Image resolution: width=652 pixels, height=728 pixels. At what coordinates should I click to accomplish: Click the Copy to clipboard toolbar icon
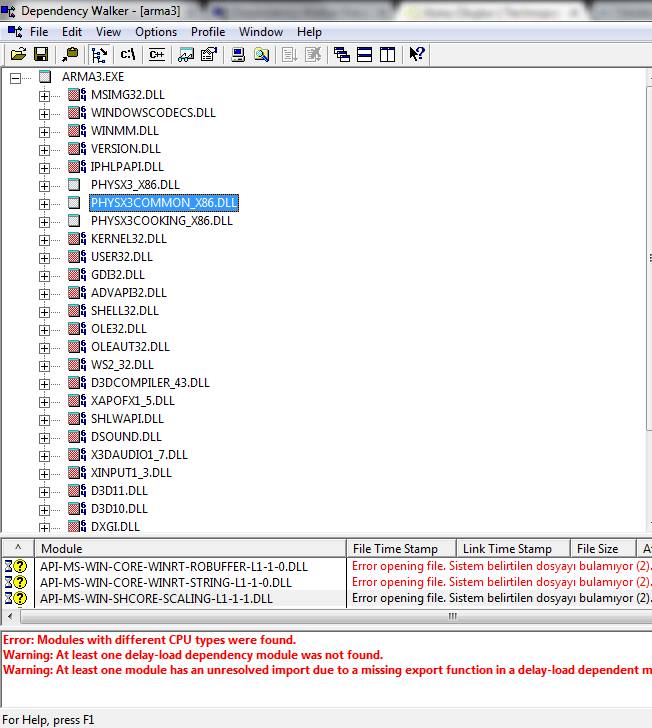(70, 54)
